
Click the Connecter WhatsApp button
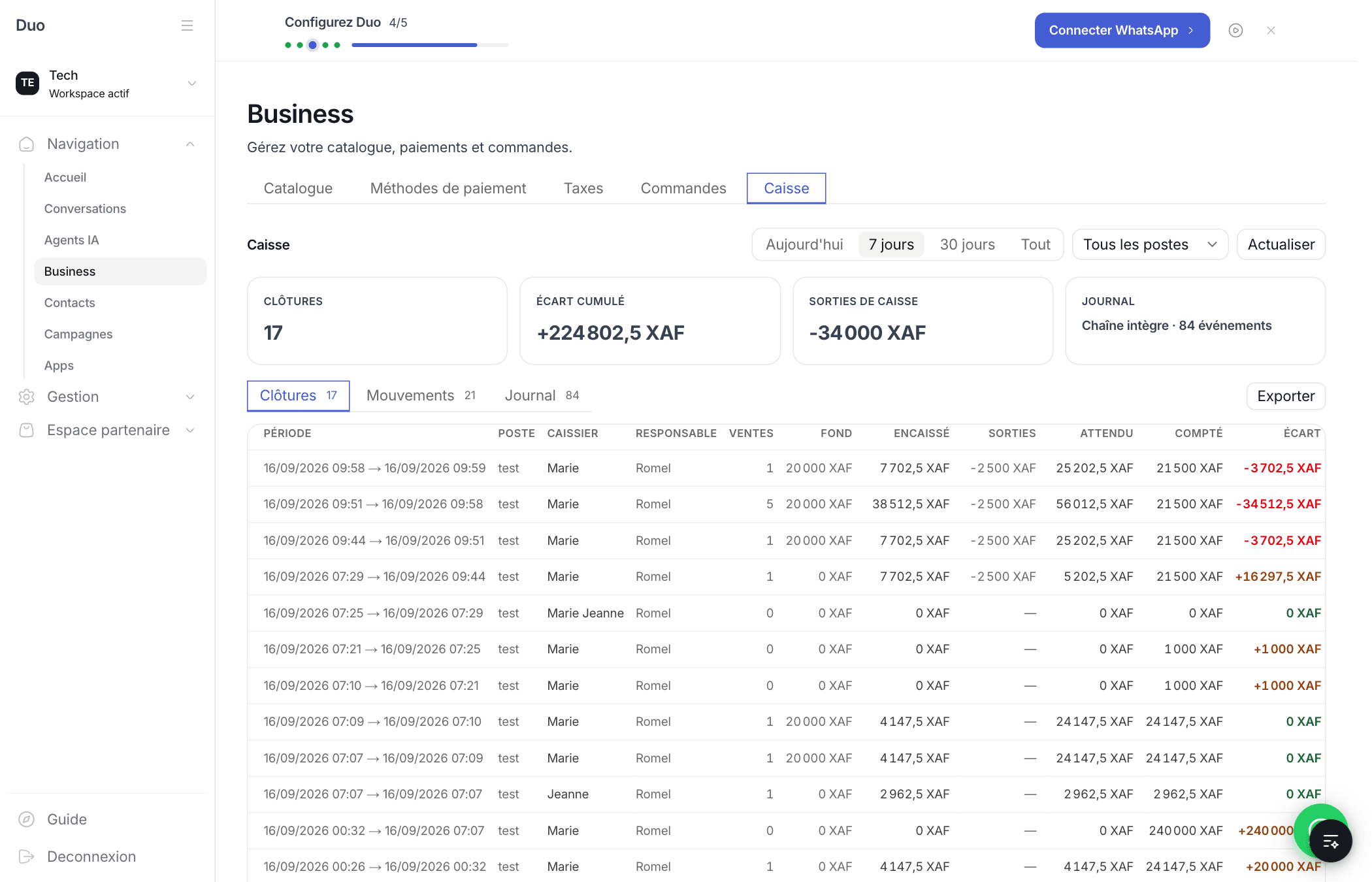click(1122, 30)
